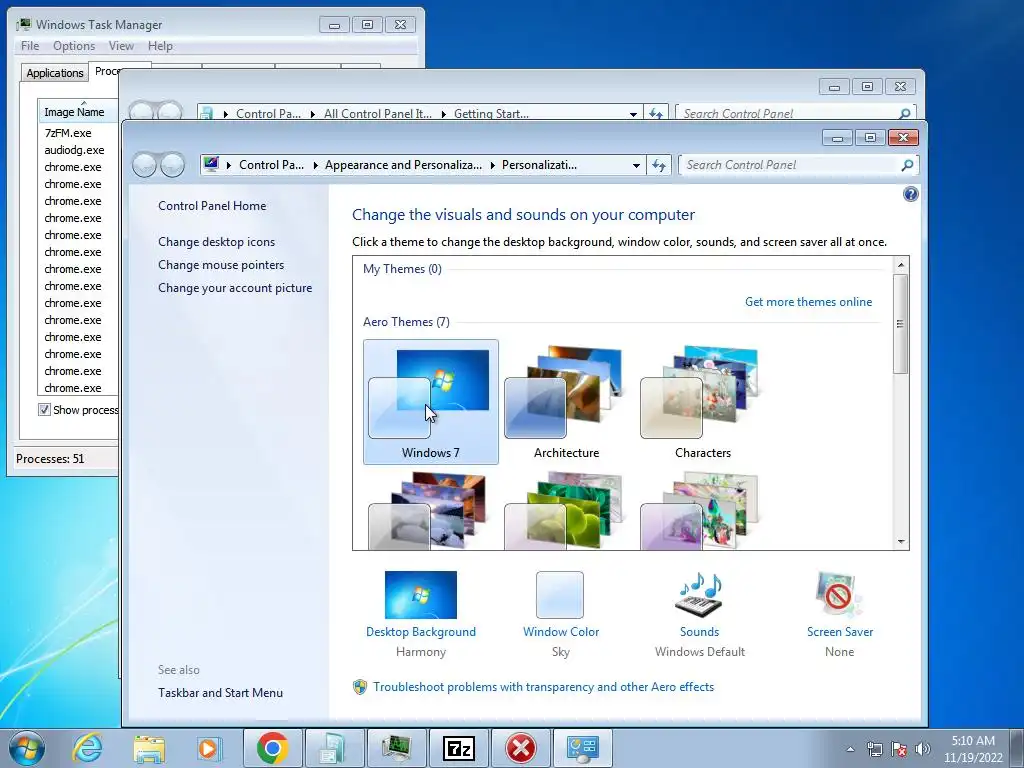1024x768 pixels.
Task: Open the Window Color swatch
Action: coord(560,594)
